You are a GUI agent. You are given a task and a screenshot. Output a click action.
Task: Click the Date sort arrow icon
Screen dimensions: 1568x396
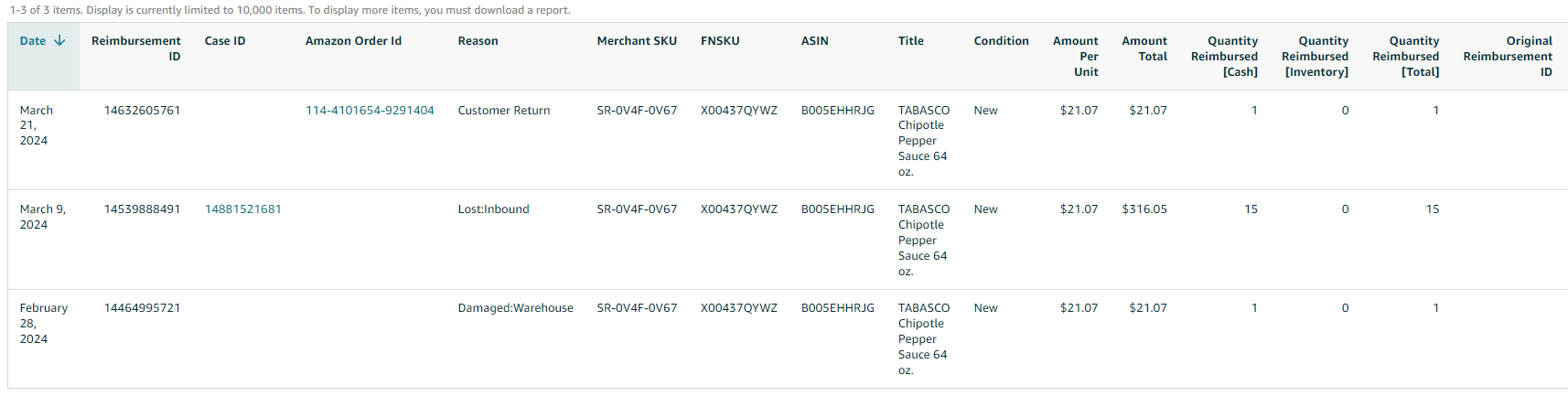tap(60, 41)
